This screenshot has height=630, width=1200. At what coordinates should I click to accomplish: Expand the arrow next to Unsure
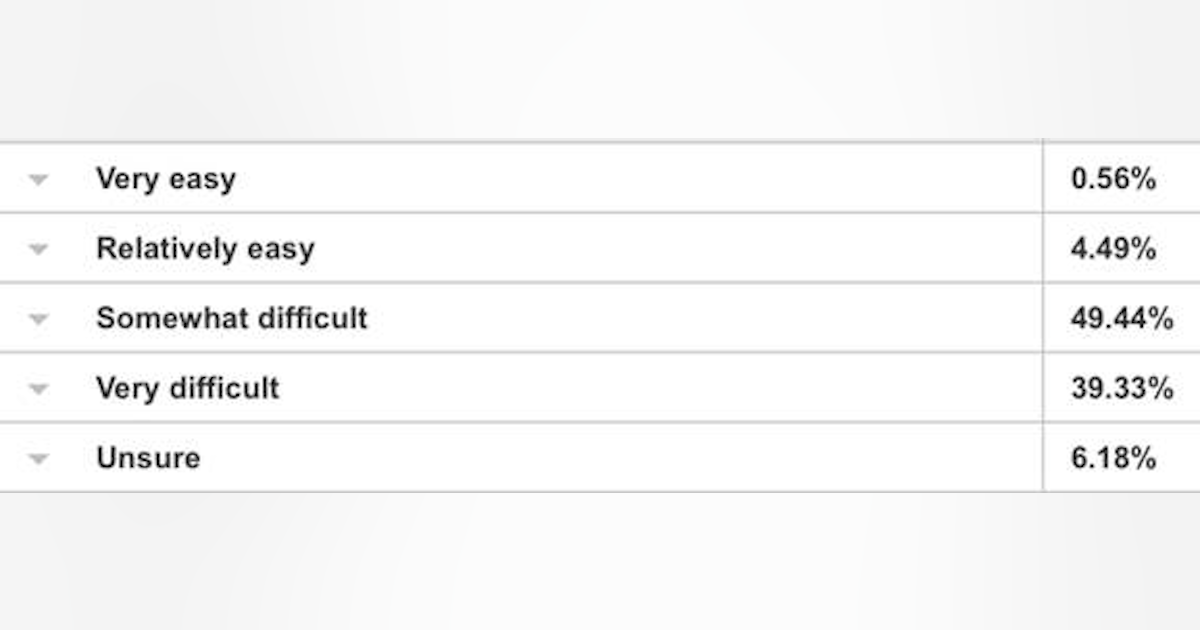pos(38,459)
